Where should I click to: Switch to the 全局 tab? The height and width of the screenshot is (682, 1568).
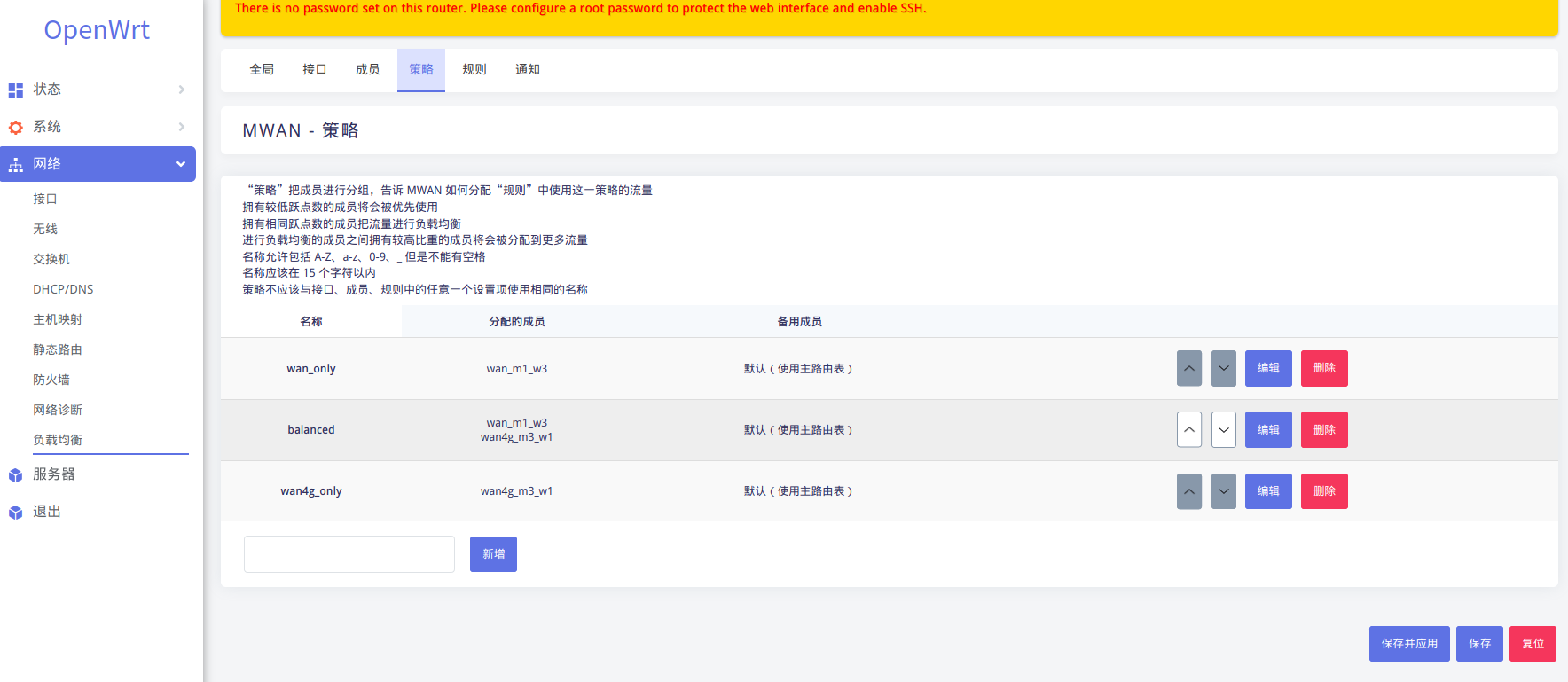pyautogui.click(x=262, y=69)
